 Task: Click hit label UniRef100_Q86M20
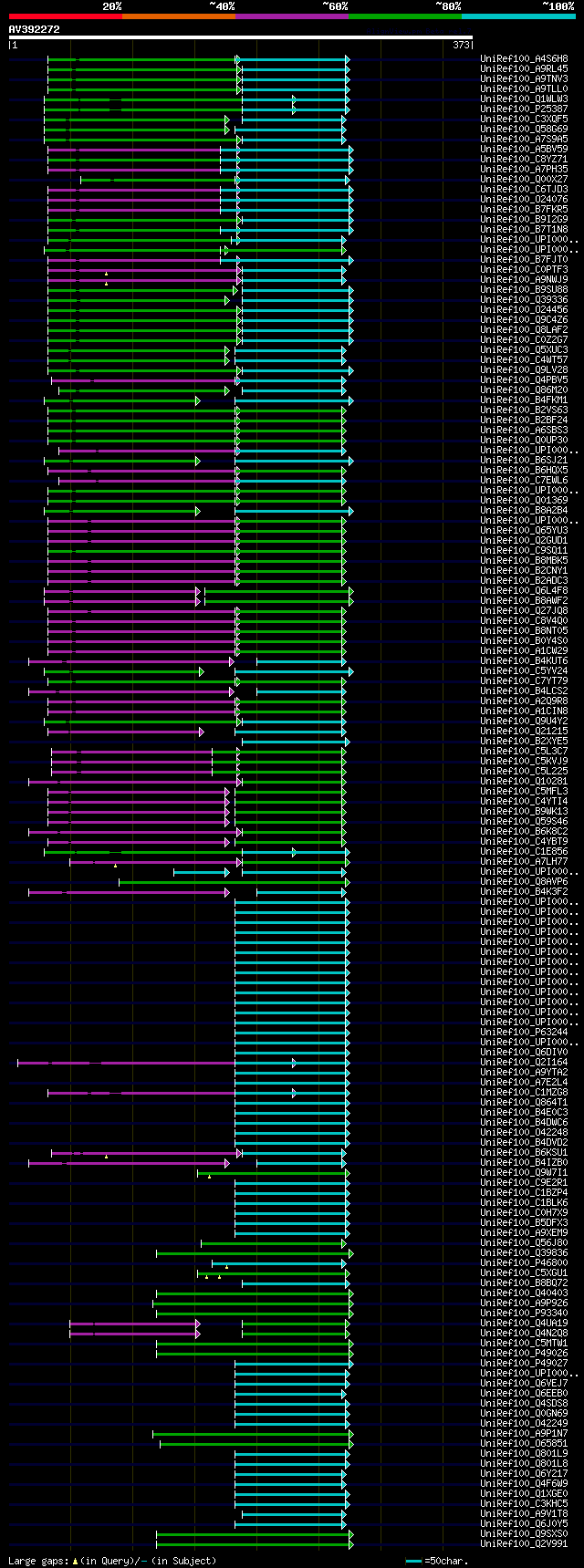(x=524, y=389)
